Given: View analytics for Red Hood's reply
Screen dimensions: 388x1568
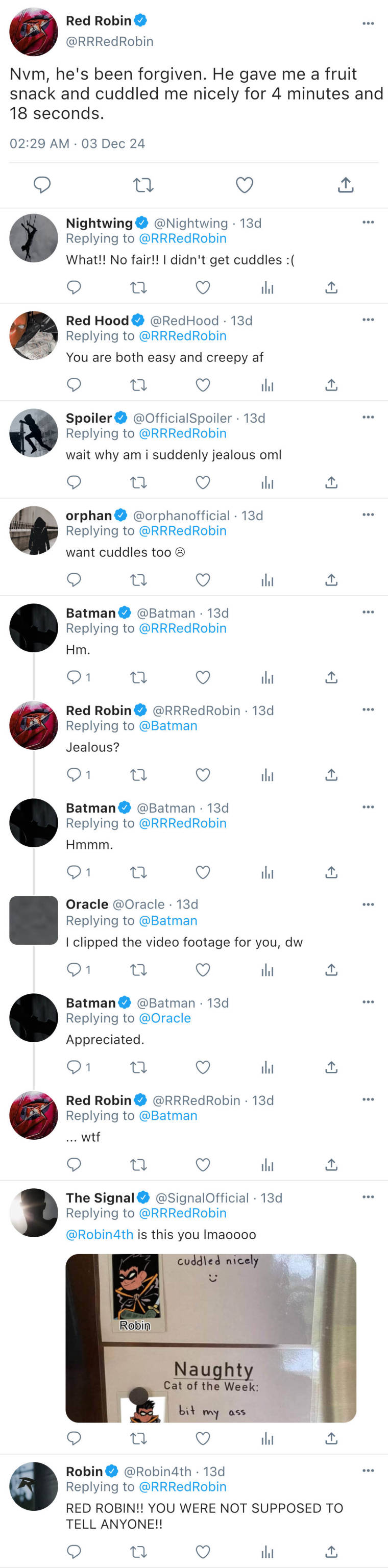Looking at the screenshot, I should click(x=268, y=385).
